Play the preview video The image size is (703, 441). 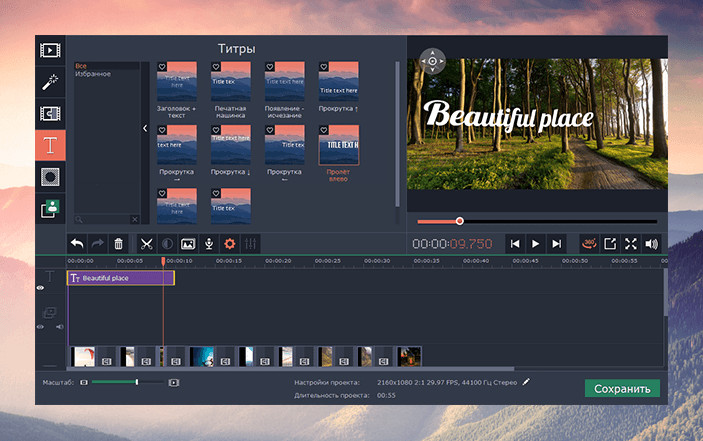tap(535, 244)
